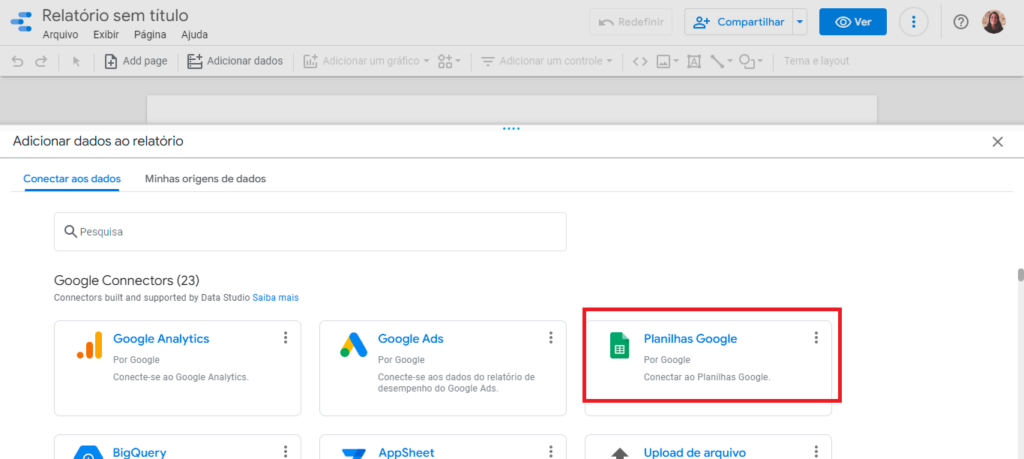
Task: Open community visualizations components dropdown
Action: pyautogui.click(x=449, y=61)
